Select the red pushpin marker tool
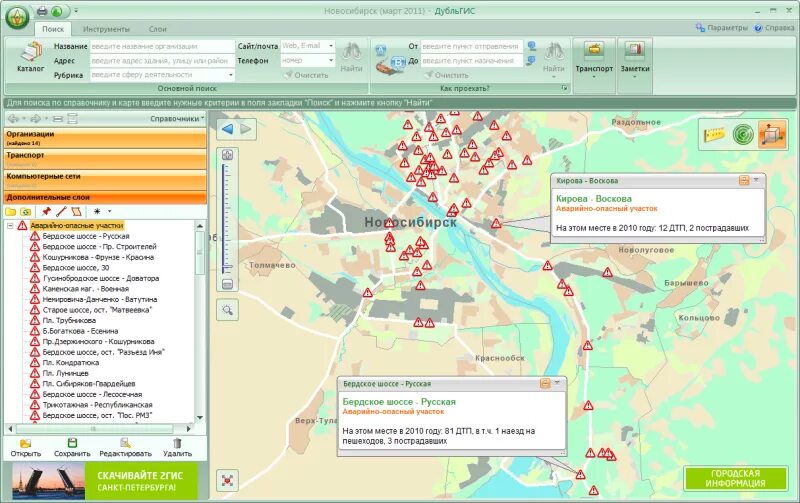The height and width of the screenshot is (503, 800). tap(46, 211)
